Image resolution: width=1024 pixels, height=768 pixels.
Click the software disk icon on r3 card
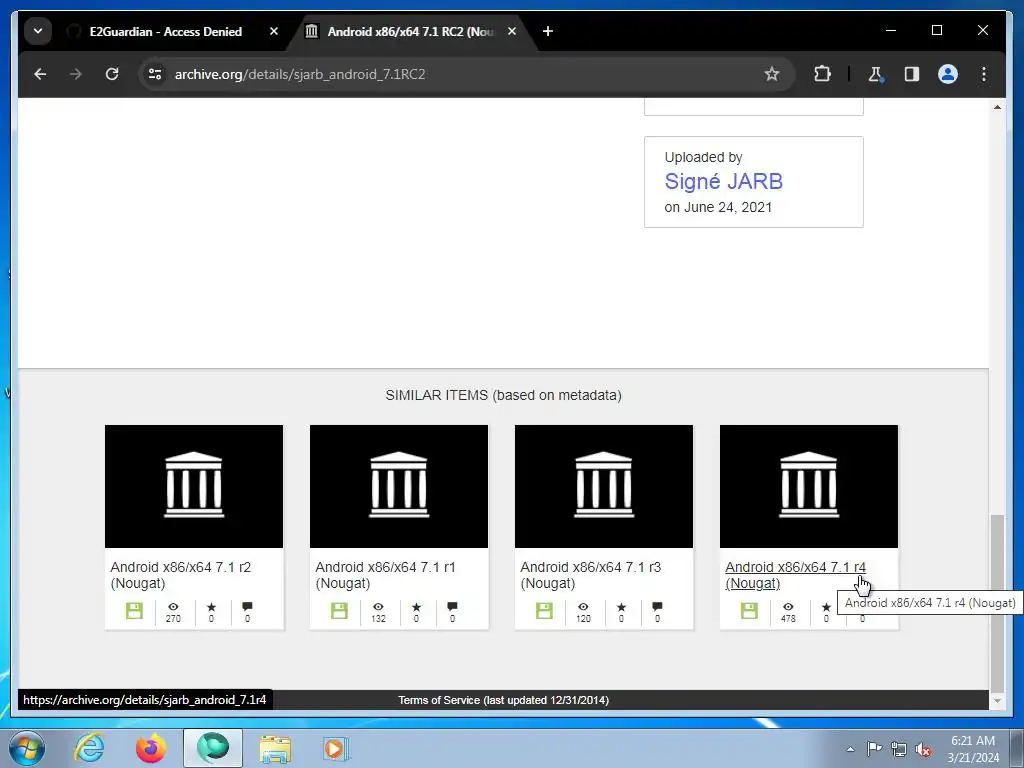[x=545, y=611]
